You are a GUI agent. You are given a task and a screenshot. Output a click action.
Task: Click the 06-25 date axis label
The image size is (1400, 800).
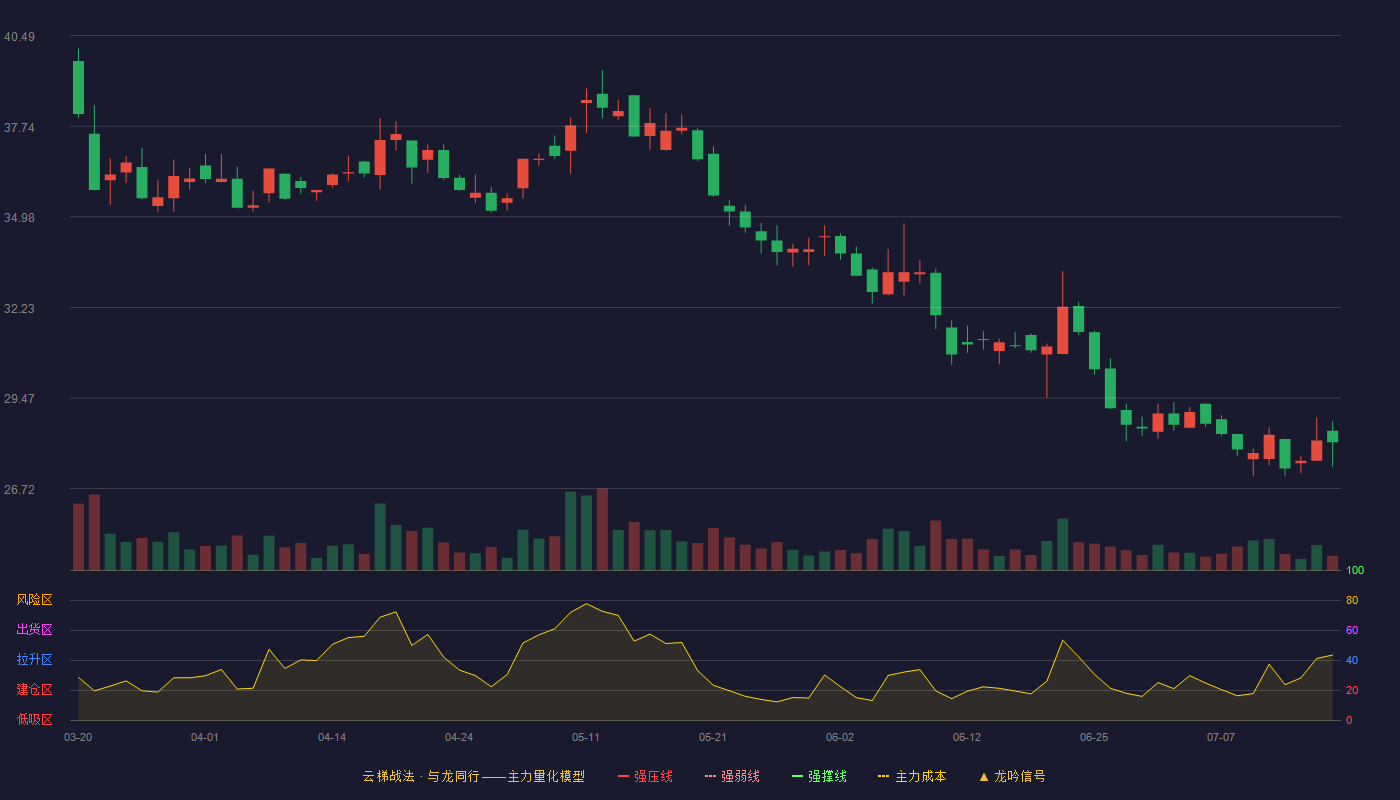click(x=1094, y=737)
